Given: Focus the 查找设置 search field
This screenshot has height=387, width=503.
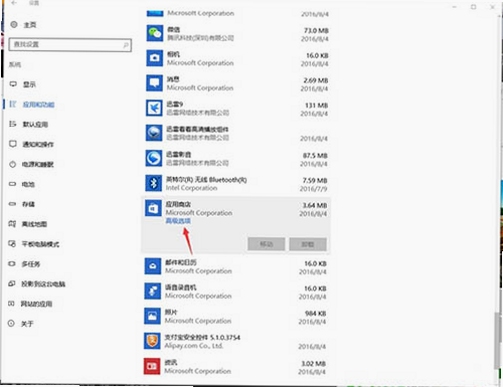Looking at the screenshot, I should [70, 45].
